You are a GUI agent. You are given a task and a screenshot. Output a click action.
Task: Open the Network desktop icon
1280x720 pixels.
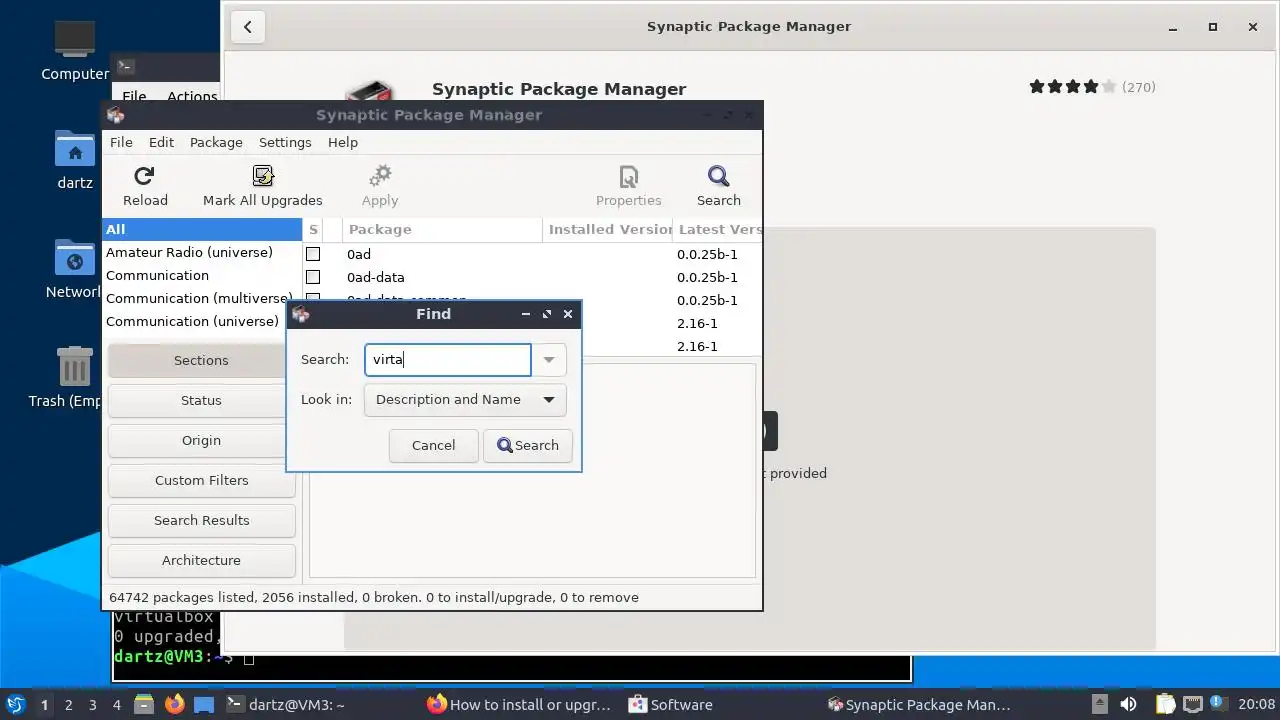pyautogui.click(x=75, y=258)
